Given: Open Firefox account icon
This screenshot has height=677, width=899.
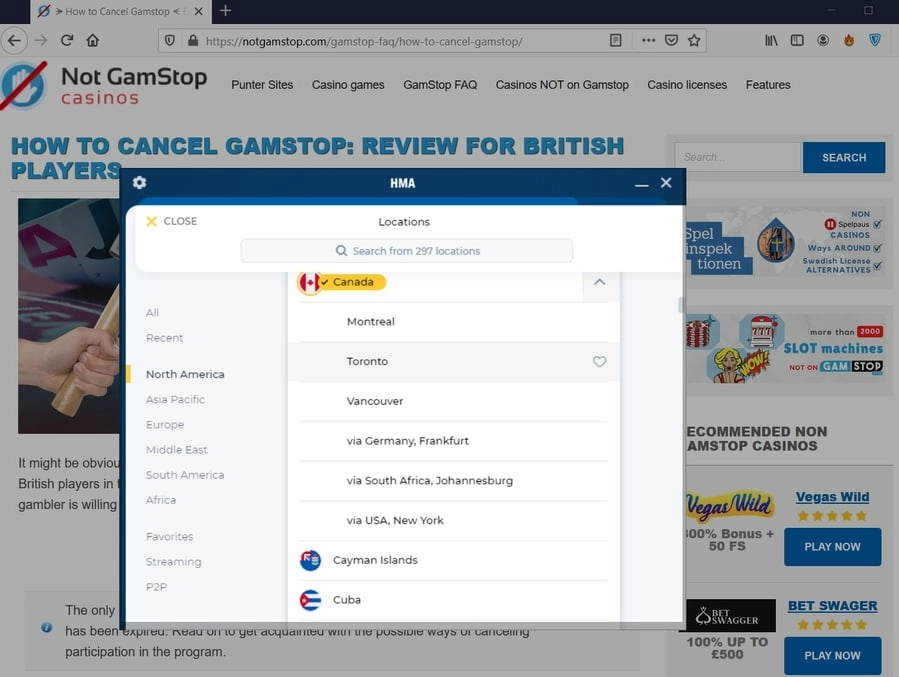Looking at the screenshot, I should coord(823,40).
